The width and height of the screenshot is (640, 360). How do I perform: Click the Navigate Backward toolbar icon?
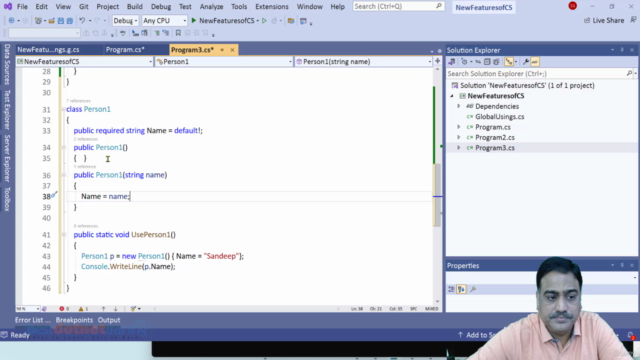[11, 20]
